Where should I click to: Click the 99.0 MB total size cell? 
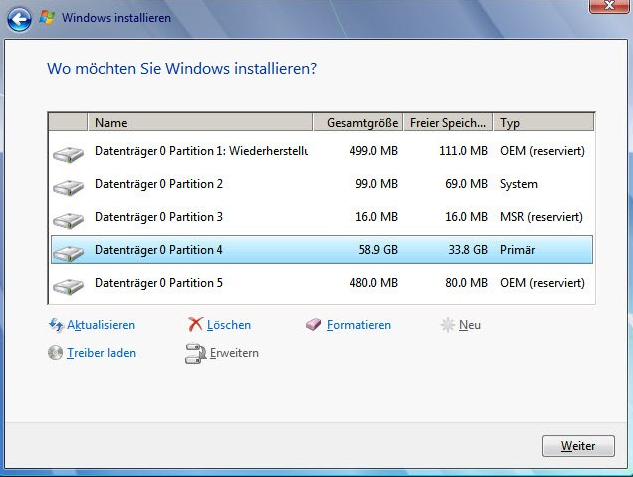point(376,184)
